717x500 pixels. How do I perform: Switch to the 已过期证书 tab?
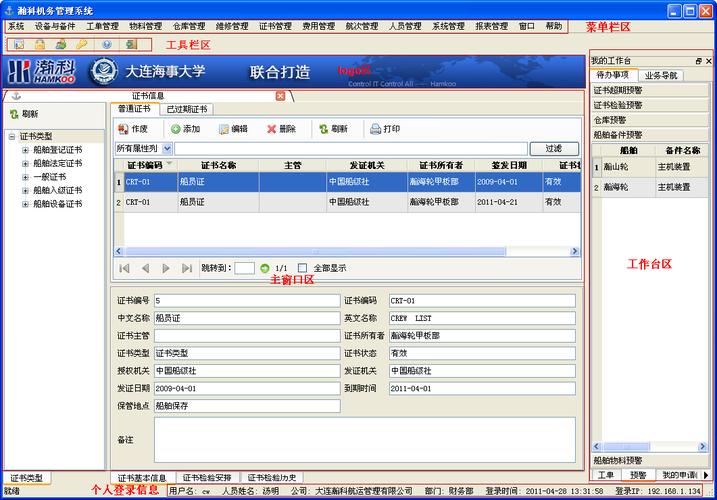187,109
